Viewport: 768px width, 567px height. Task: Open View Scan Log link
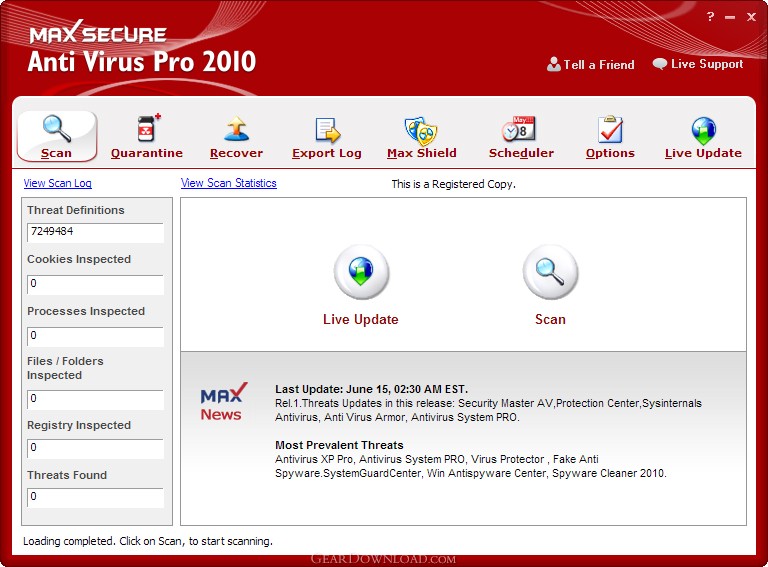(57, 183)
